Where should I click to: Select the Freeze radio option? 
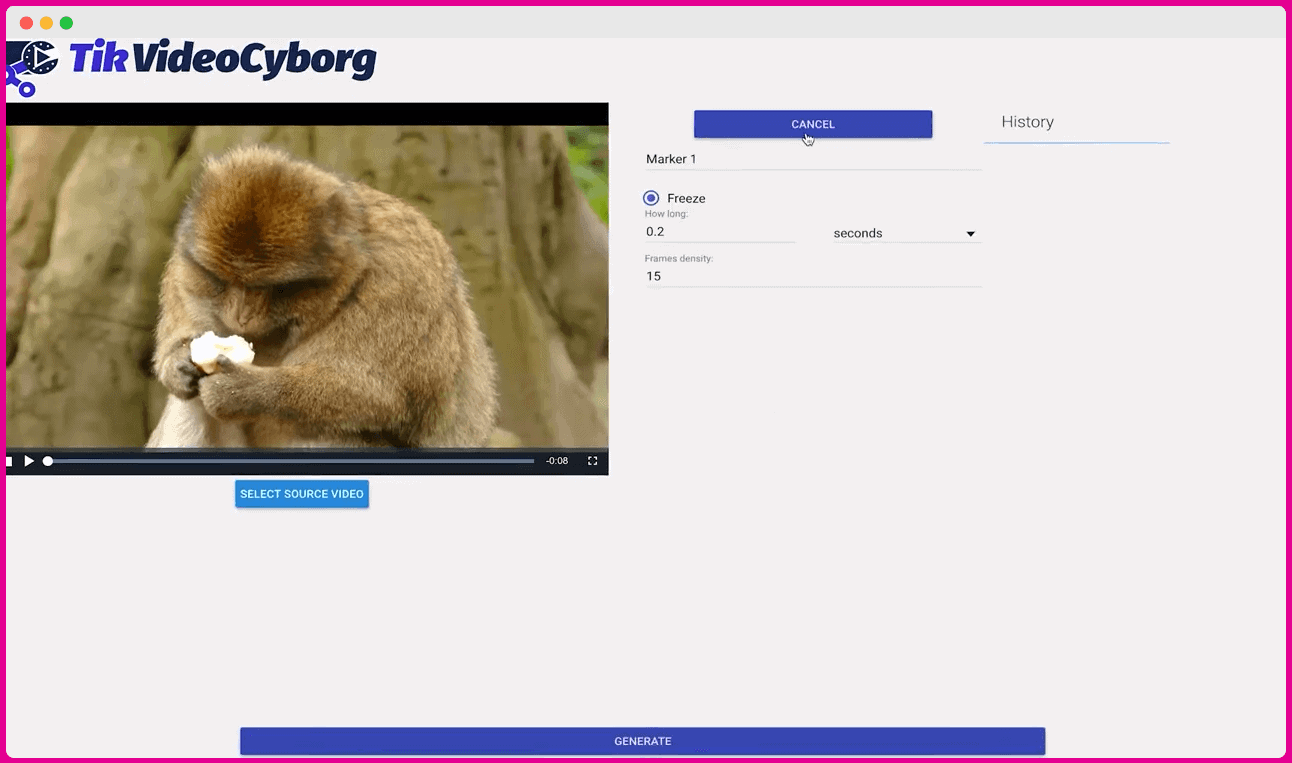[x=652, y=198]
